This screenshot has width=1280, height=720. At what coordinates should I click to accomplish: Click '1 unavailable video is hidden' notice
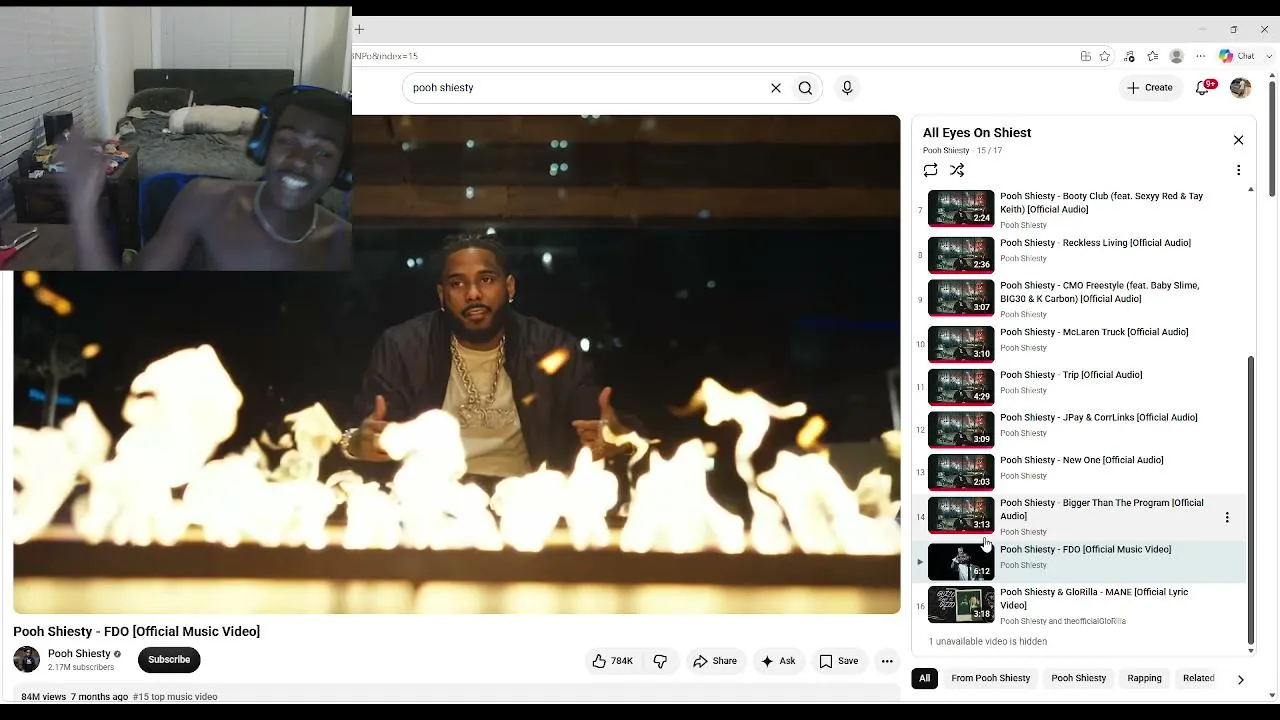tap(987, 642)
